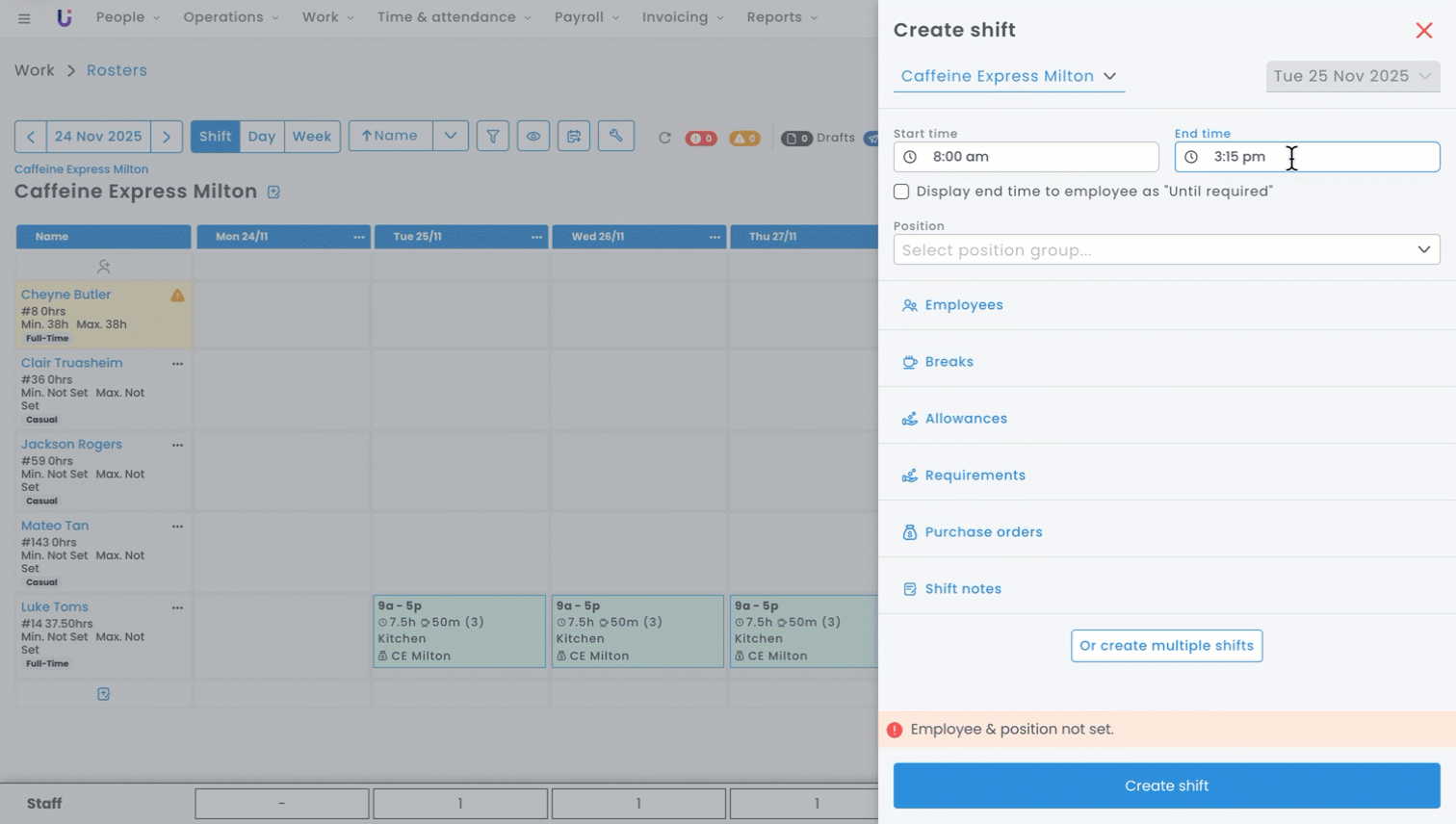This screenshot has height=824, width=1456.
Task: Expand the Breaks section
Action: coord(949,362)
